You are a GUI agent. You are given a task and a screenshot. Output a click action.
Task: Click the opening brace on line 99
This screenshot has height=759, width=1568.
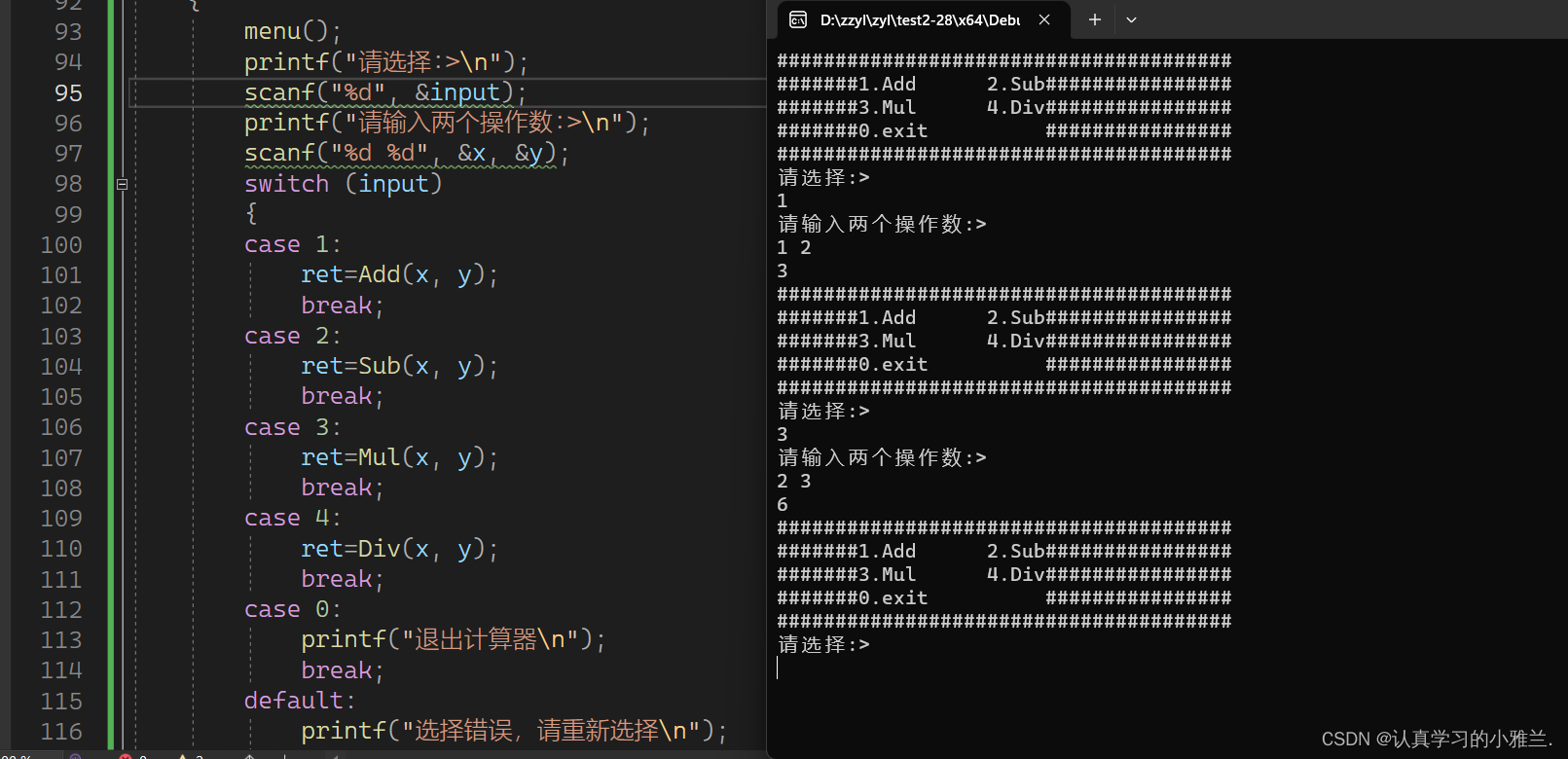tap(251, 214)
